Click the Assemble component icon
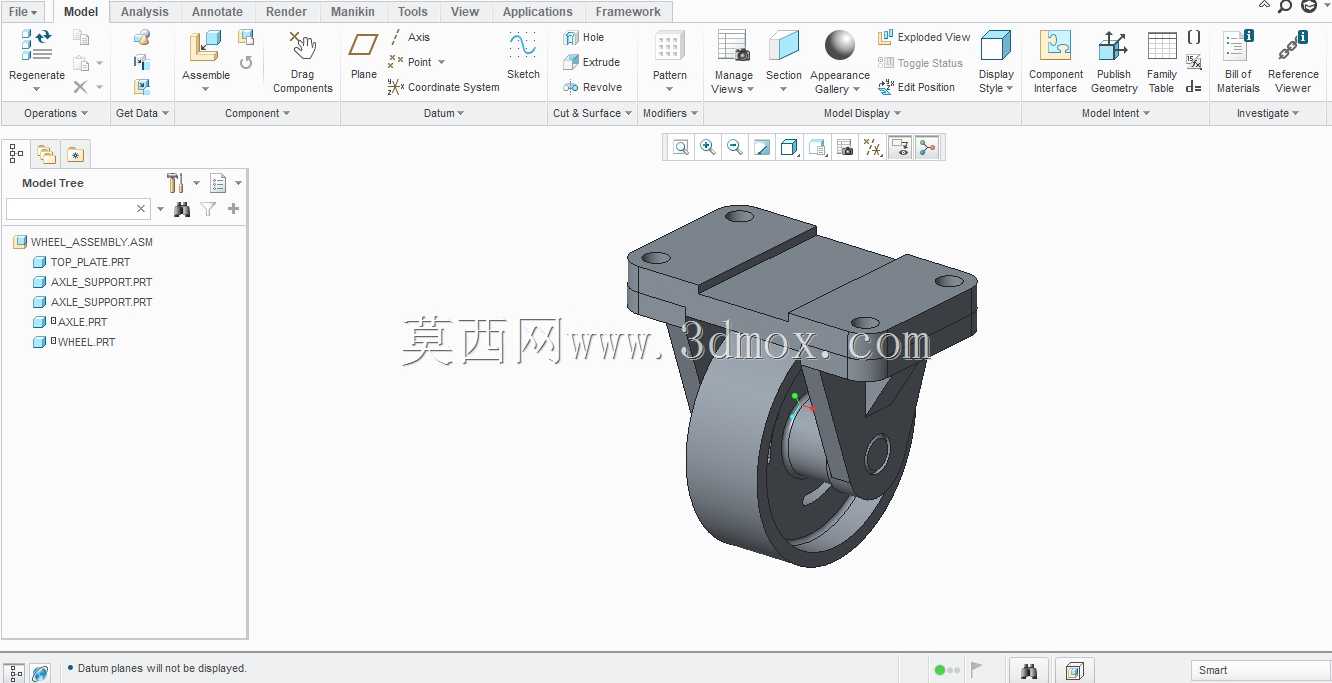Screen dimensions: 1332x683 [205, 46]
